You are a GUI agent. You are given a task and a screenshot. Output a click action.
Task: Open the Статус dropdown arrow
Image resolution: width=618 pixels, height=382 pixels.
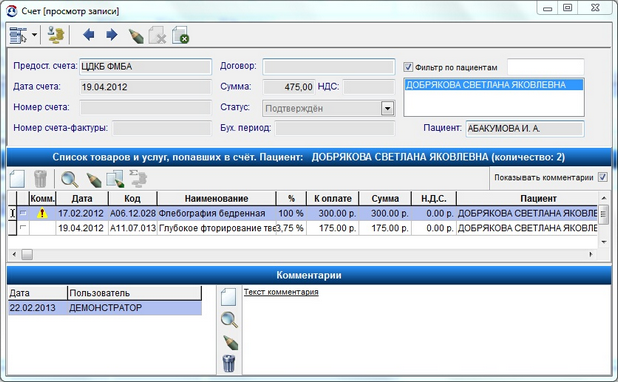pos(387,108)
